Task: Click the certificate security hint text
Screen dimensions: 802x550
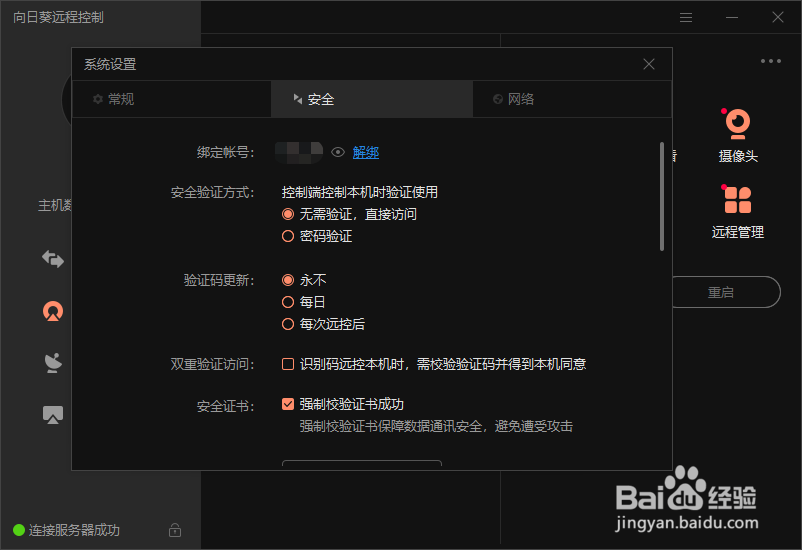Action: coord(436,426)
